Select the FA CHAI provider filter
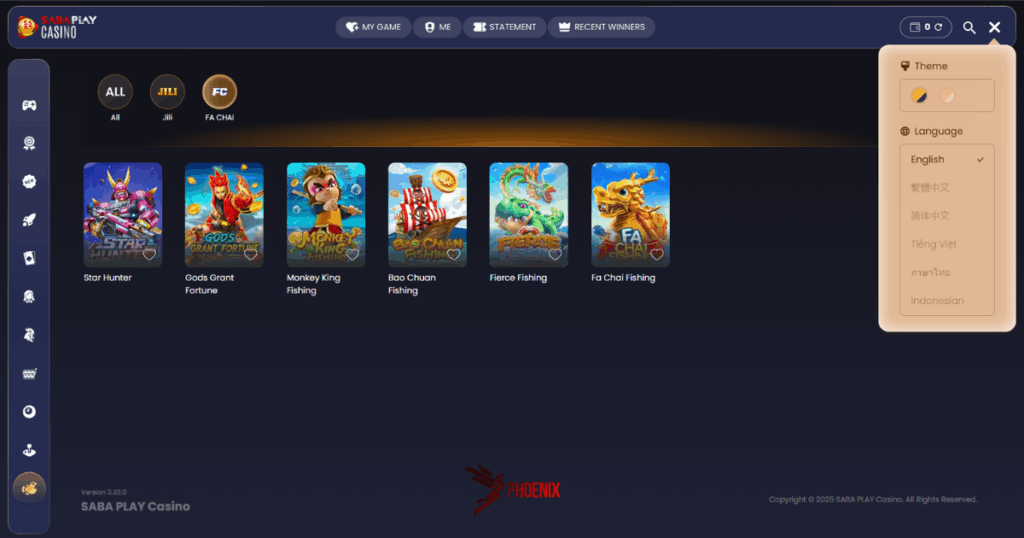Screen dimensions: 1024x538 tap(219, 92)
